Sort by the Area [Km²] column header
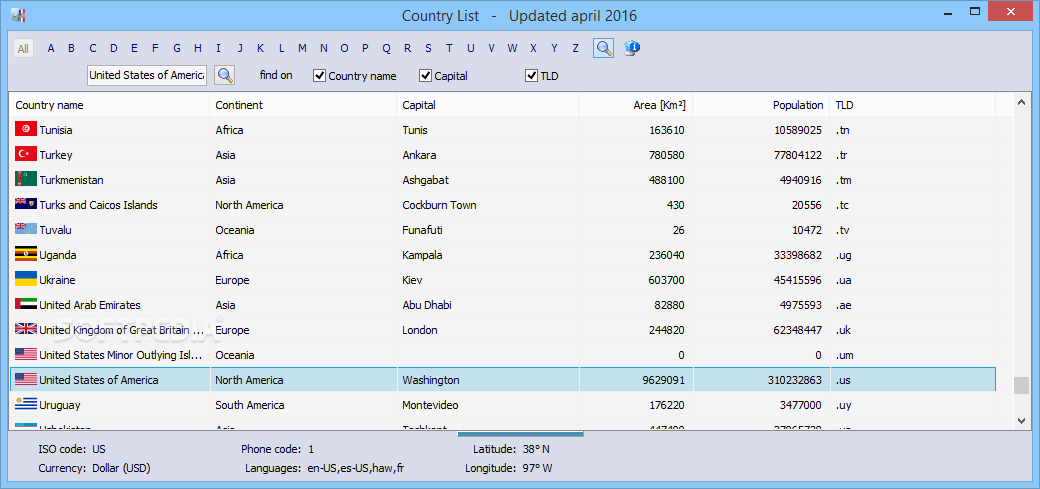1040x489 pixels. click(x=635, y=105)
